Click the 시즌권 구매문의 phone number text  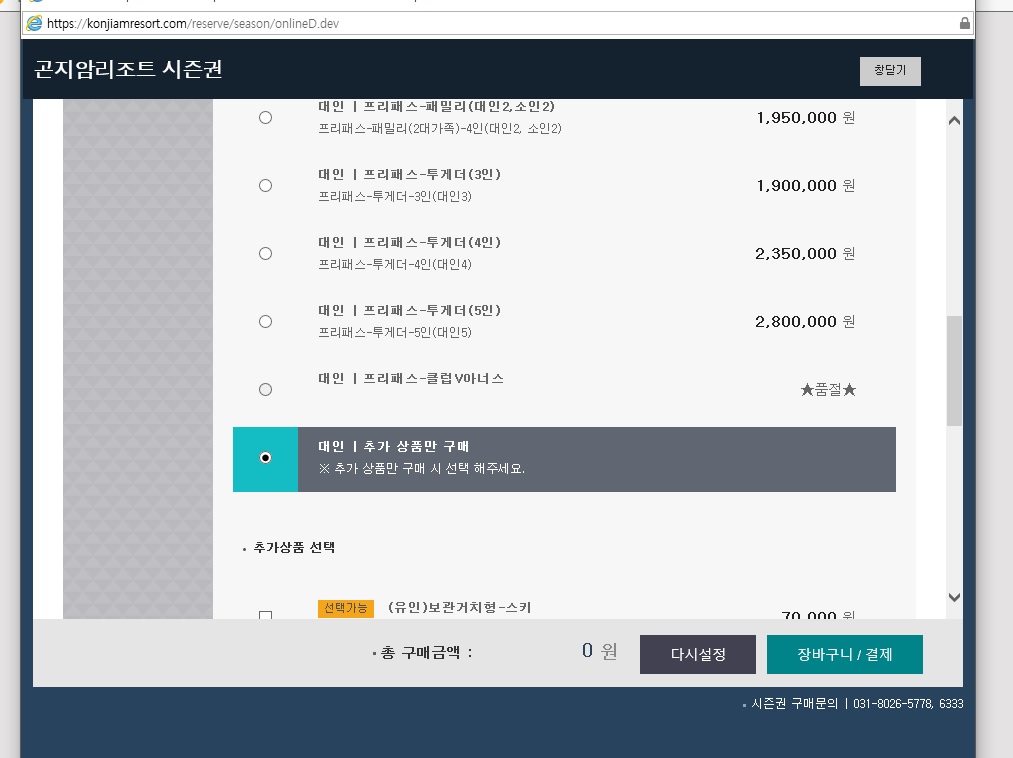[x=857, y=704]
